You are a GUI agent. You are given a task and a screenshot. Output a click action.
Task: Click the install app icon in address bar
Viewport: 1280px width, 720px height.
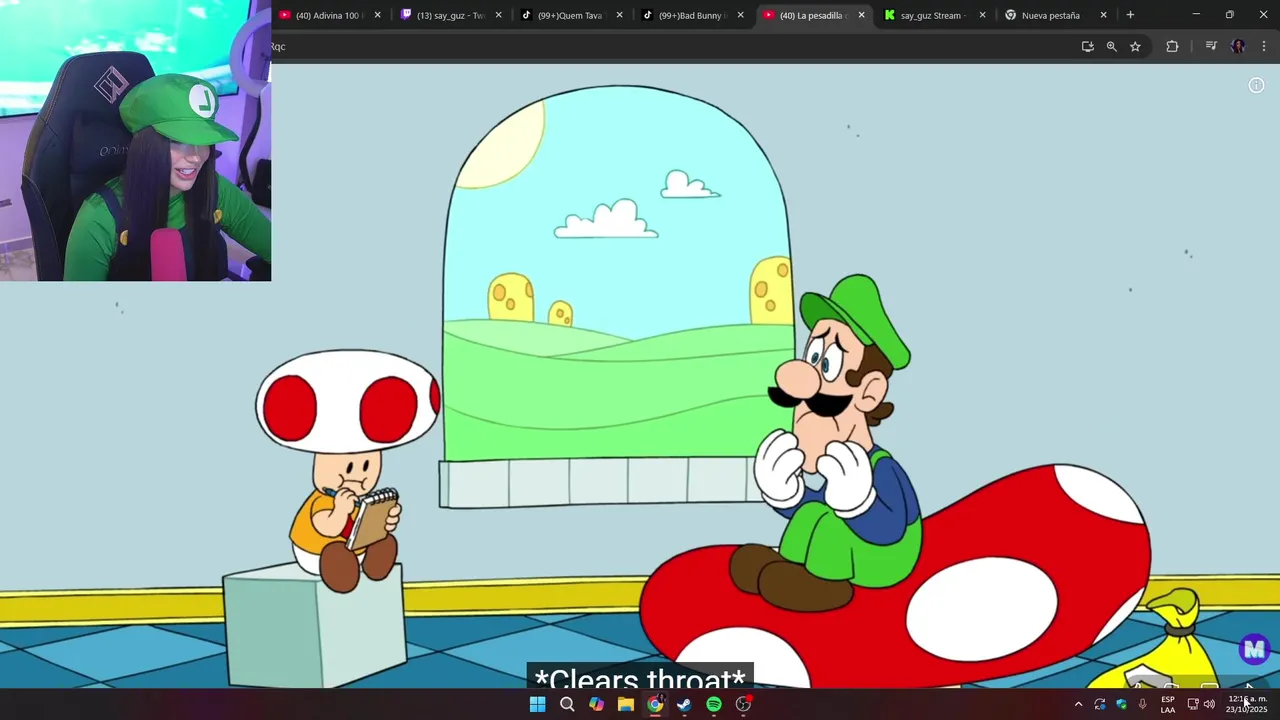point(1087,46)
